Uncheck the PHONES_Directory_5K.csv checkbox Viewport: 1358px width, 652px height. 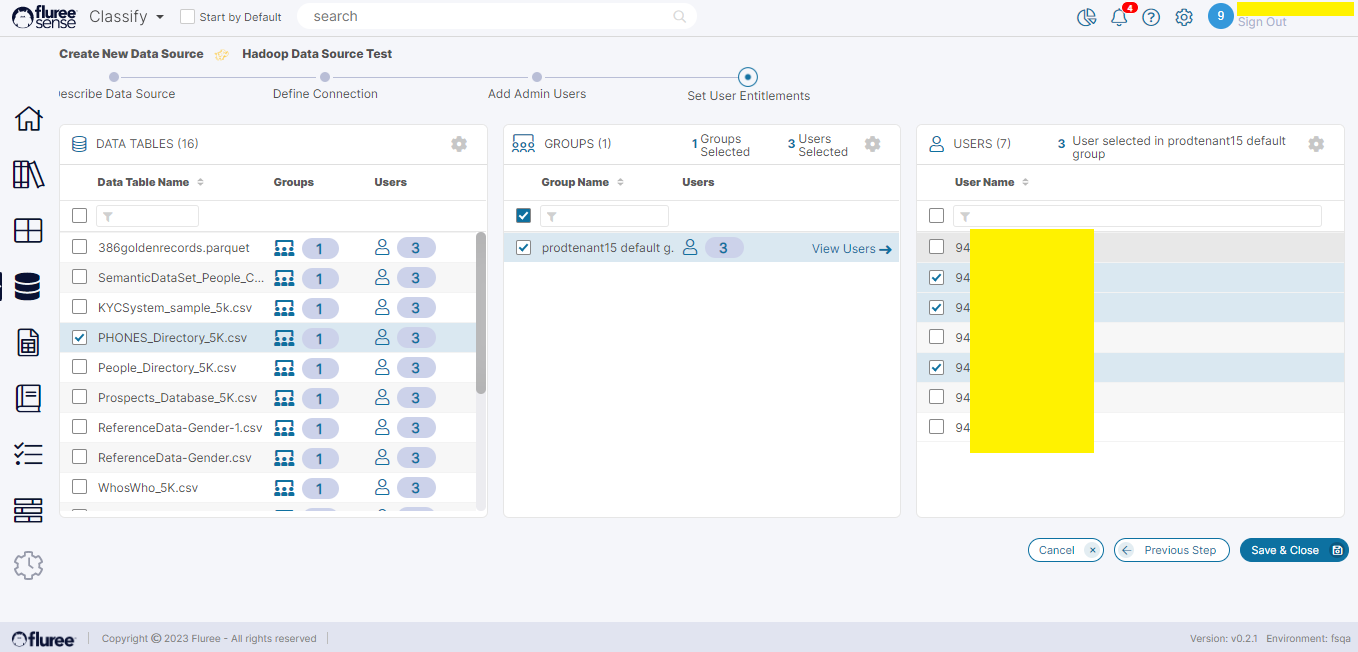[80, 337]
